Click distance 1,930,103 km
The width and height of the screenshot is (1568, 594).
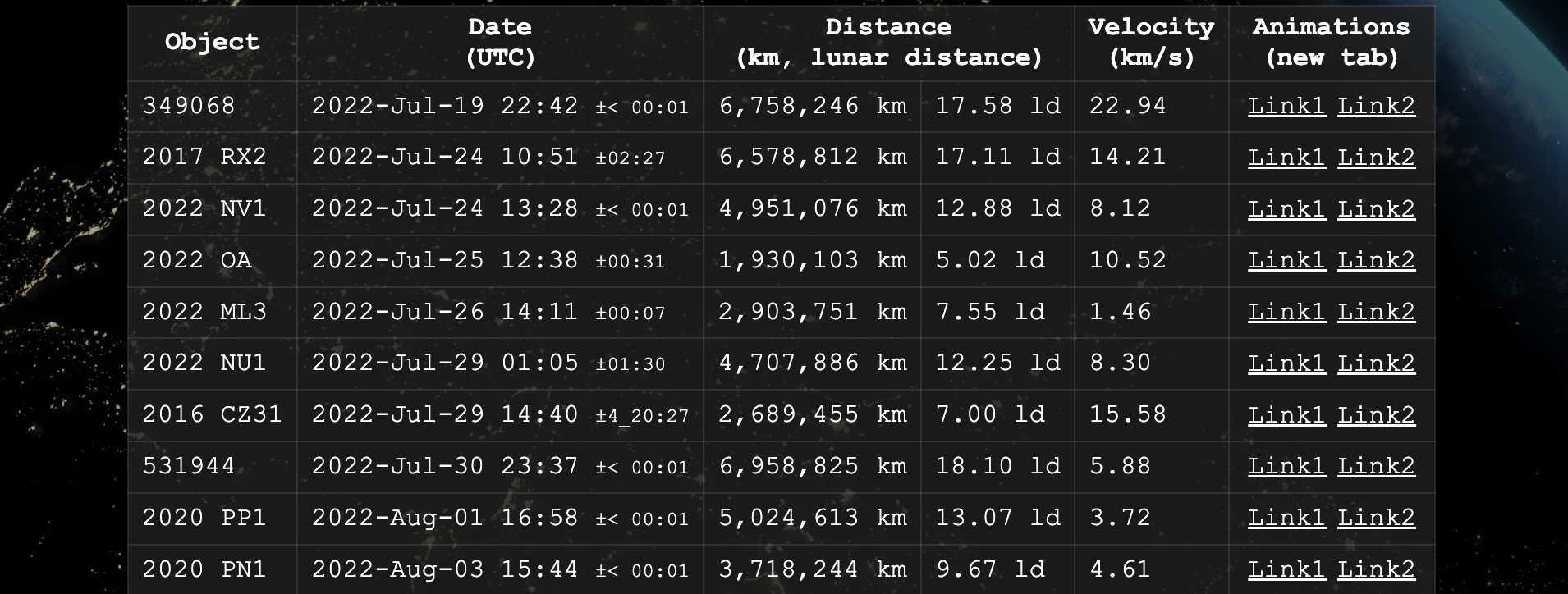coord(813,260)
